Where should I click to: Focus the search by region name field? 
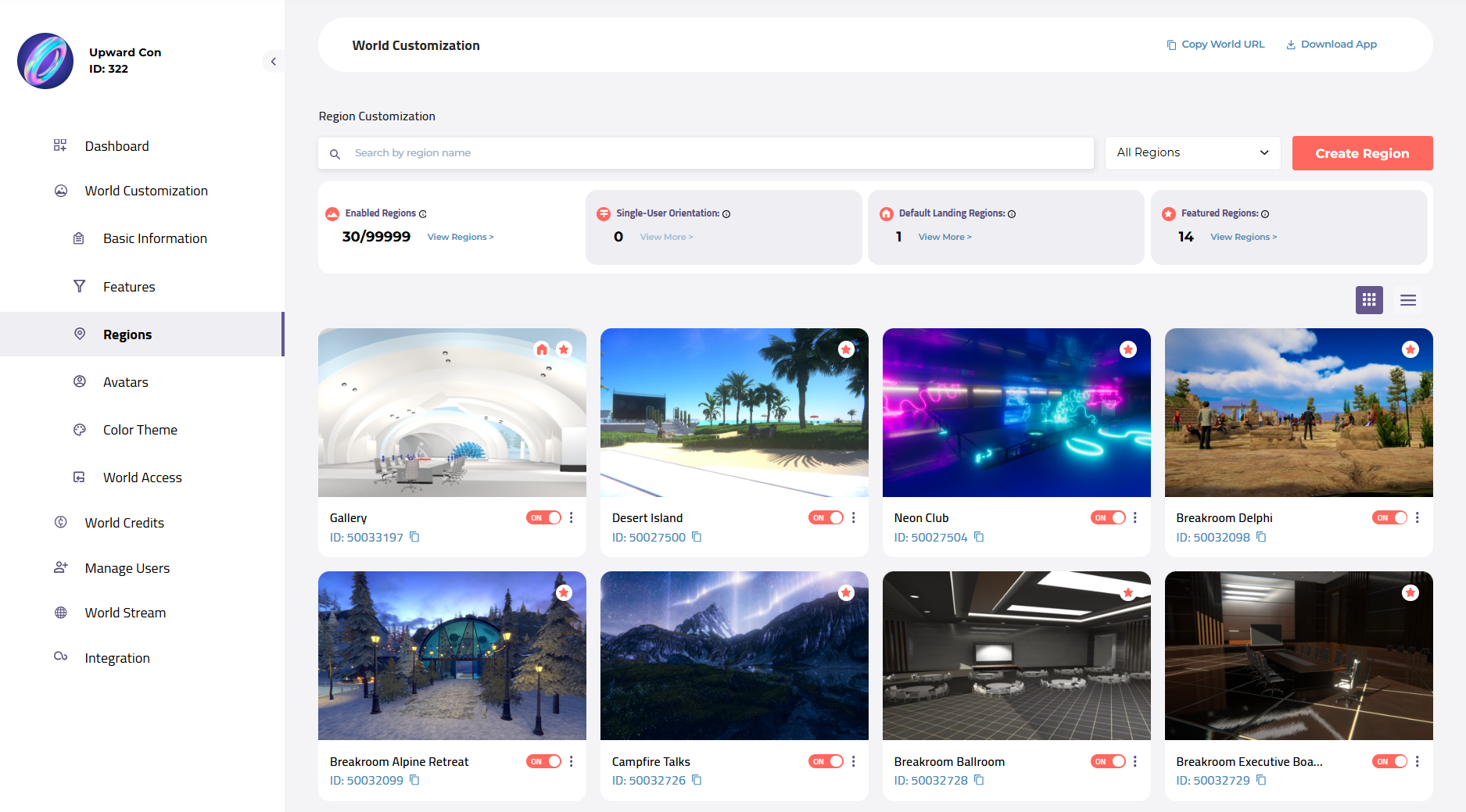coord(706,153)
